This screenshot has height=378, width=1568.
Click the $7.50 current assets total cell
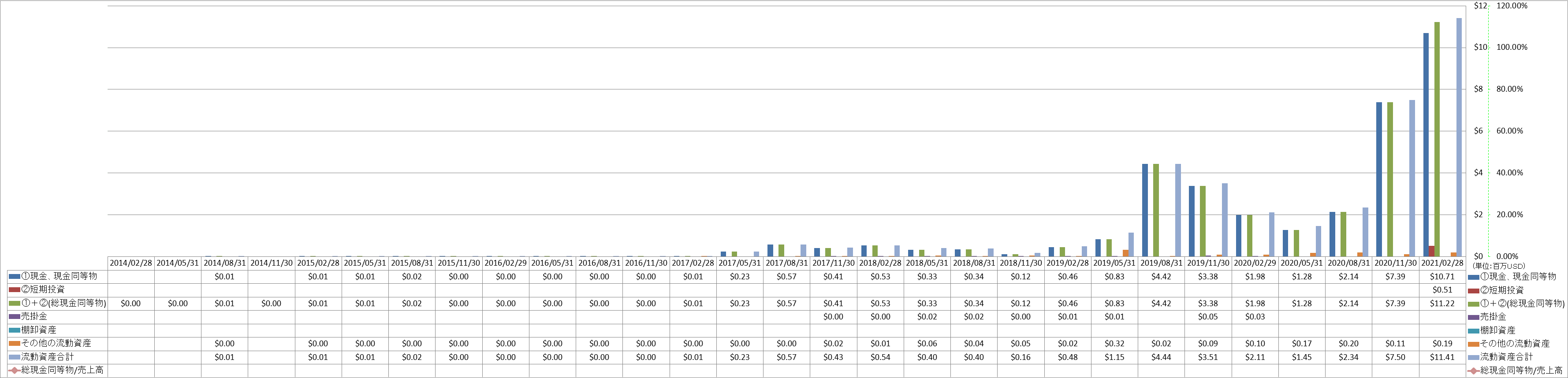pos(1395,357)
